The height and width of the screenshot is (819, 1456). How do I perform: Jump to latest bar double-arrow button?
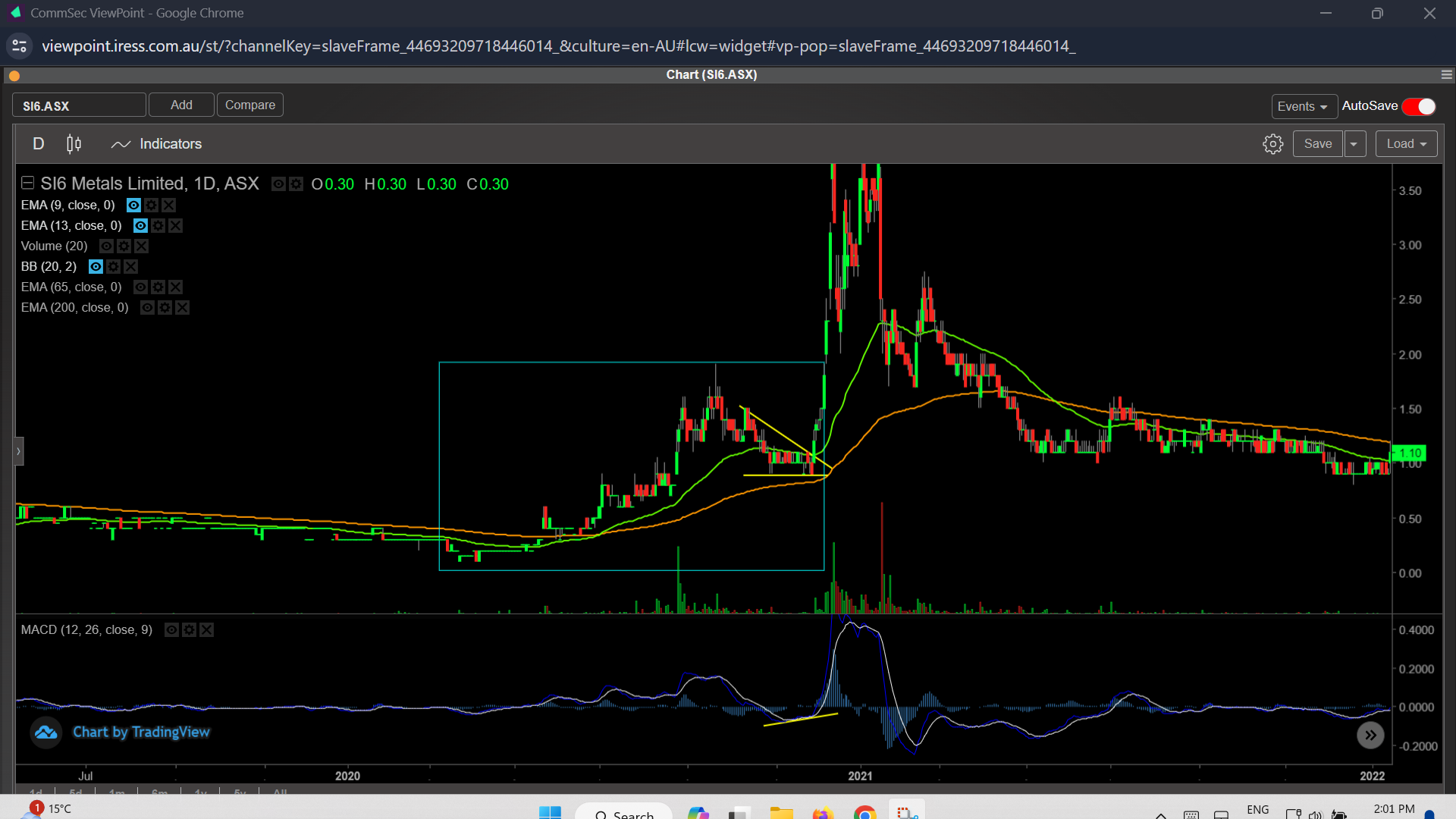point(1370,735)
